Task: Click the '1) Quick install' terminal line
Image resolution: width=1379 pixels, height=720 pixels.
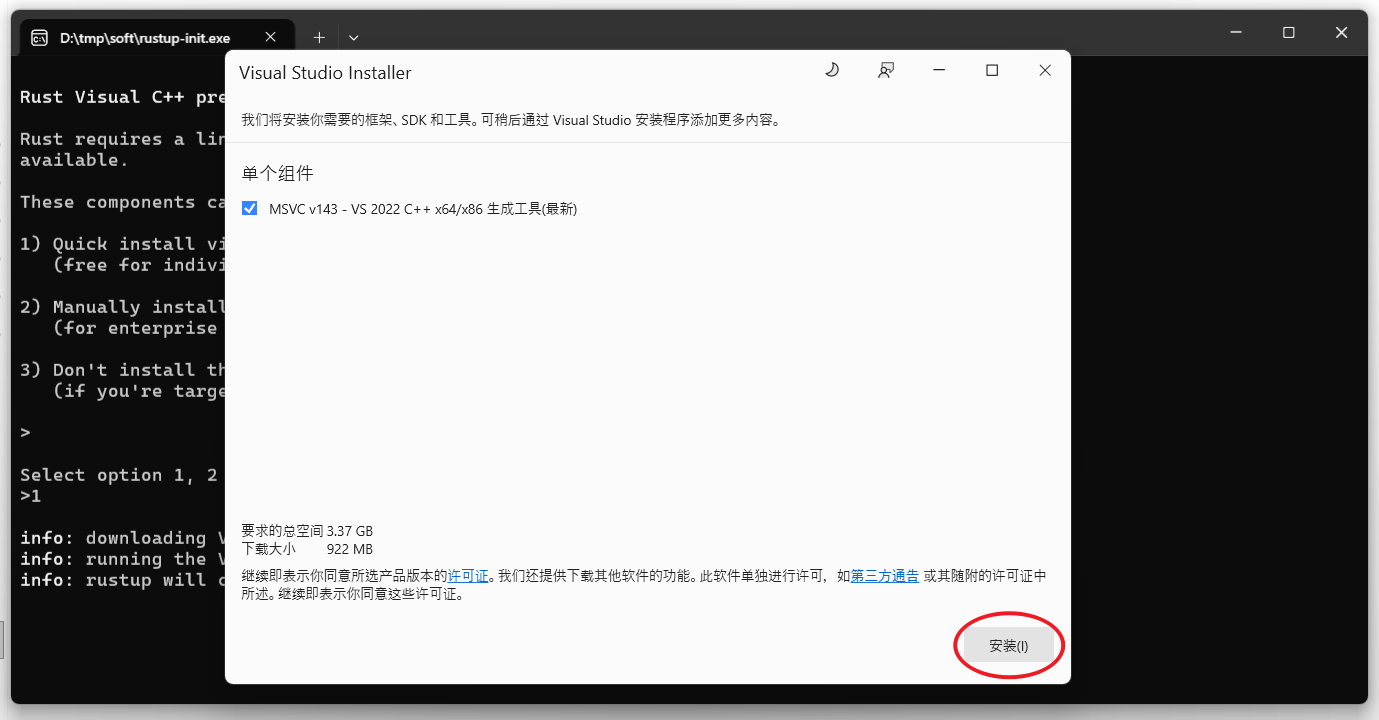Action: [122, 244]
